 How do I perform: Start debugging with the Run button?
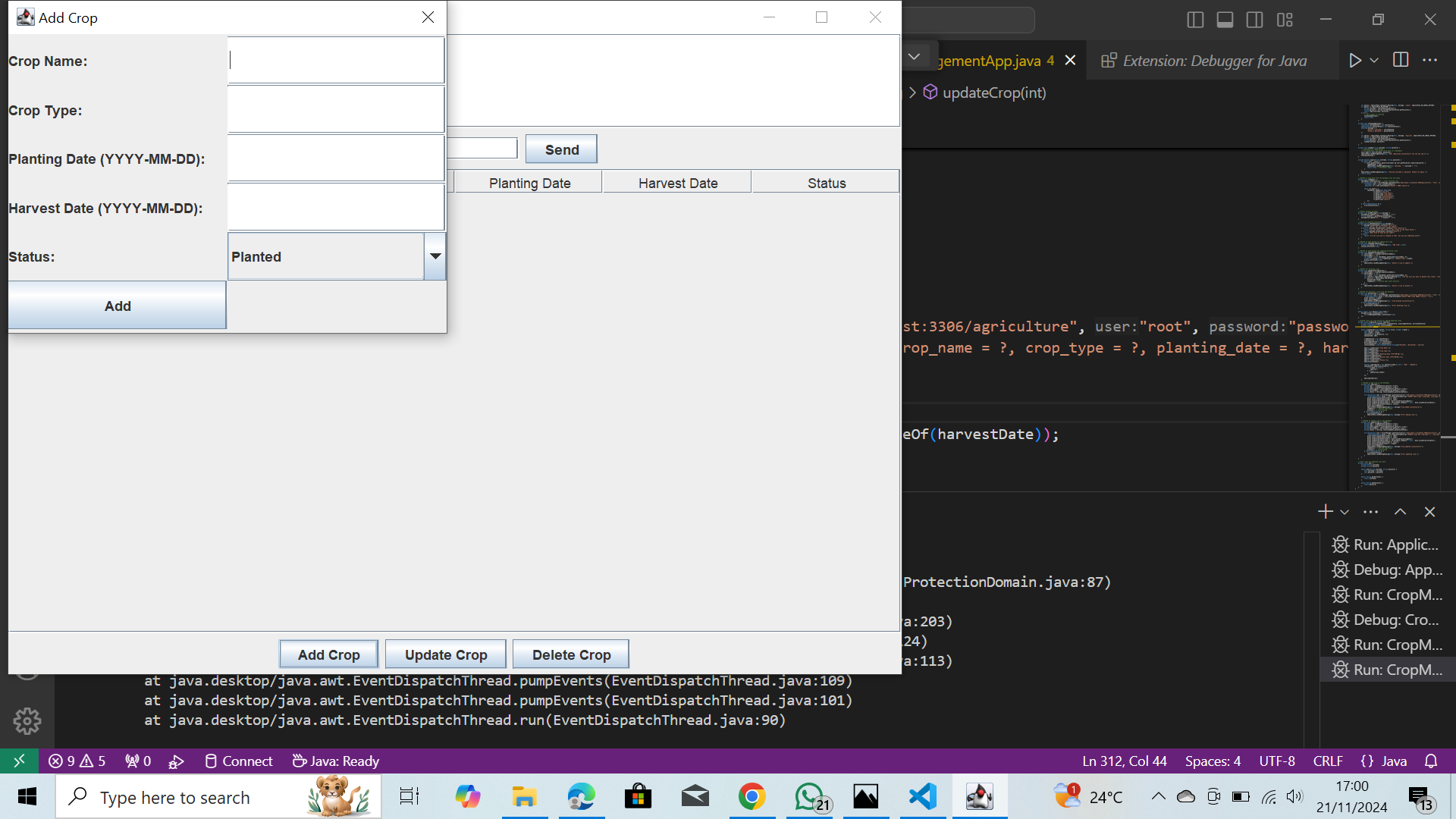tap(1356, 60)
